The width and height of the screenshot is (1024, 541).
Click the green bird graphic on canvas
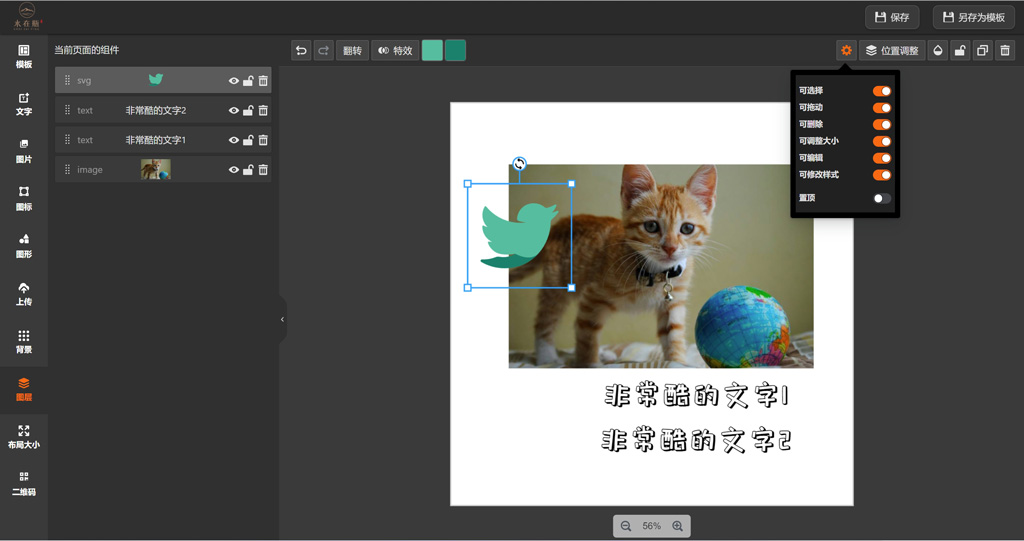(x=519, y=235)
